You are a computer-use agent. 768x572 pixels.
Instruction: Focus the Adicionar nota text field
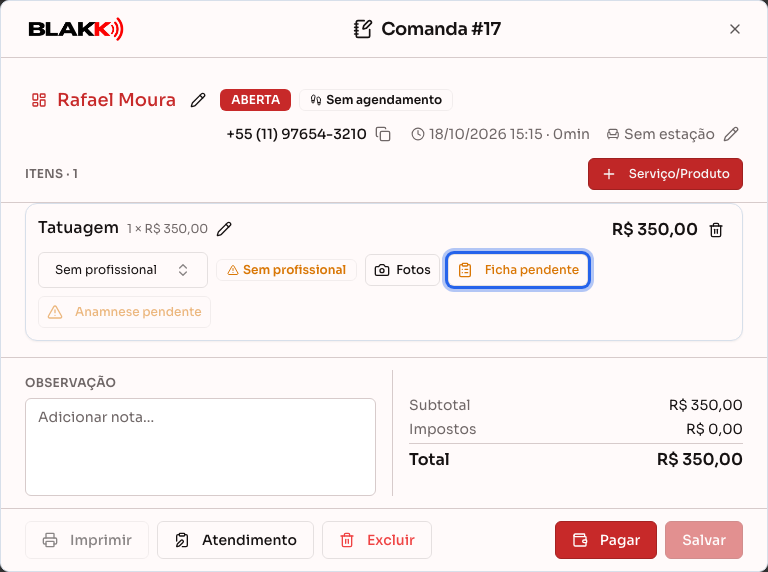(200, 447)
